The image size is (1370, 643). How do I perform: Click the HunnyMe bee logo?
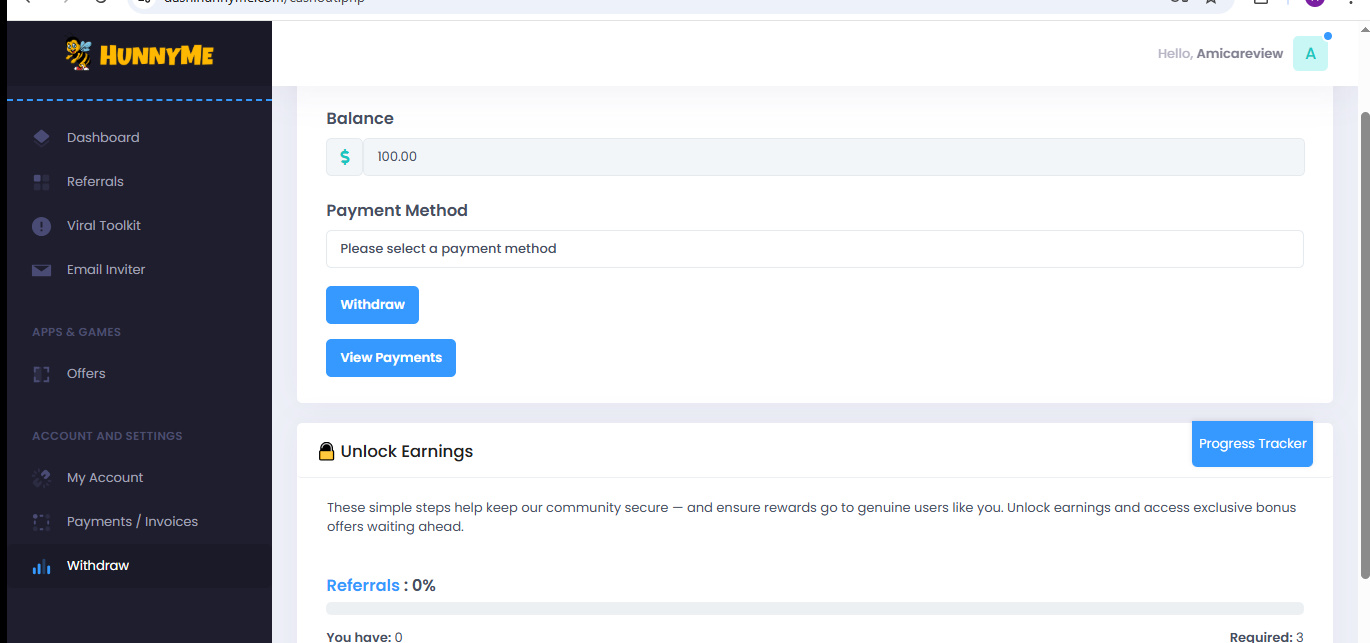coord(139,54)
